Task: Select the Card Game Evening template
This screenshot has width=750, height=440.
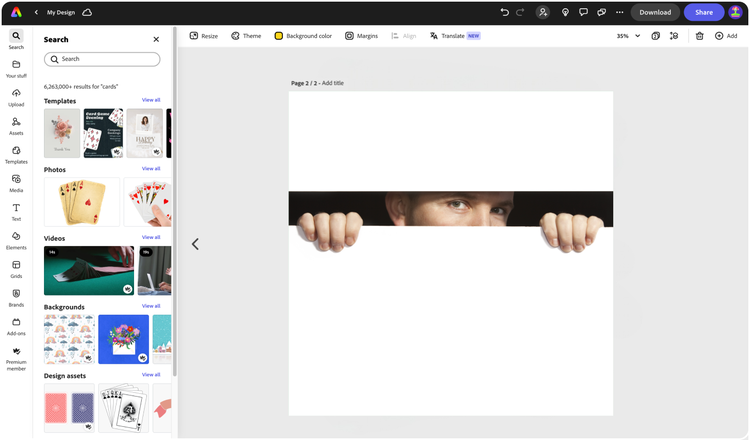Action: point(103,133)
